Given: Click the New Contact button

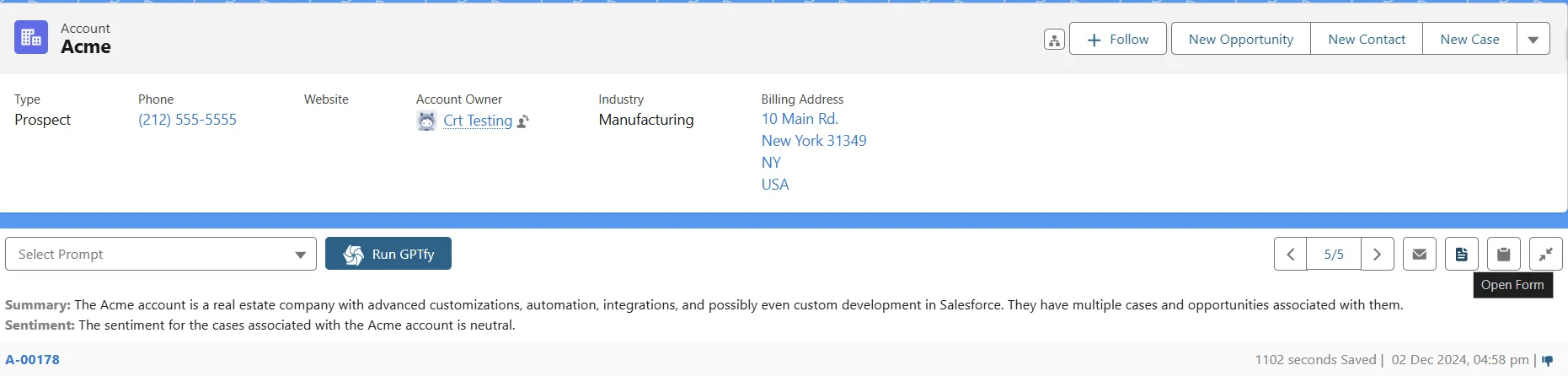Looking at the screenshot, I should (x=1367, y=40).
